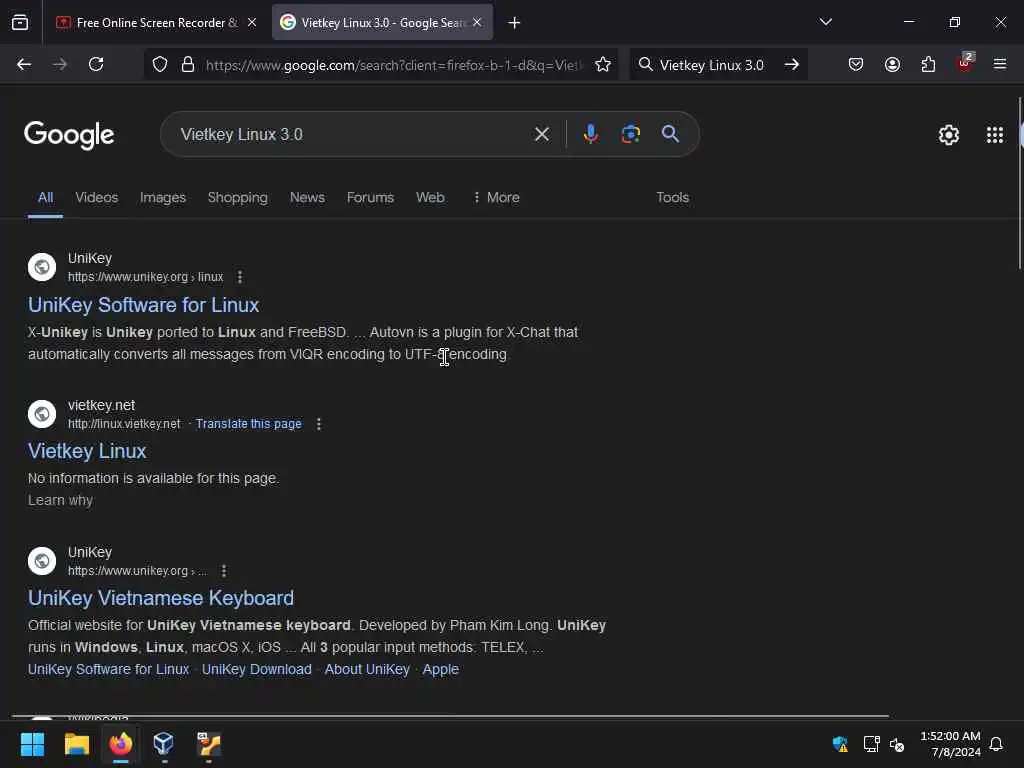This screenshot has height=768, width=1024.
Task: Open tracking protection shield icon
Action: point(160,64)
